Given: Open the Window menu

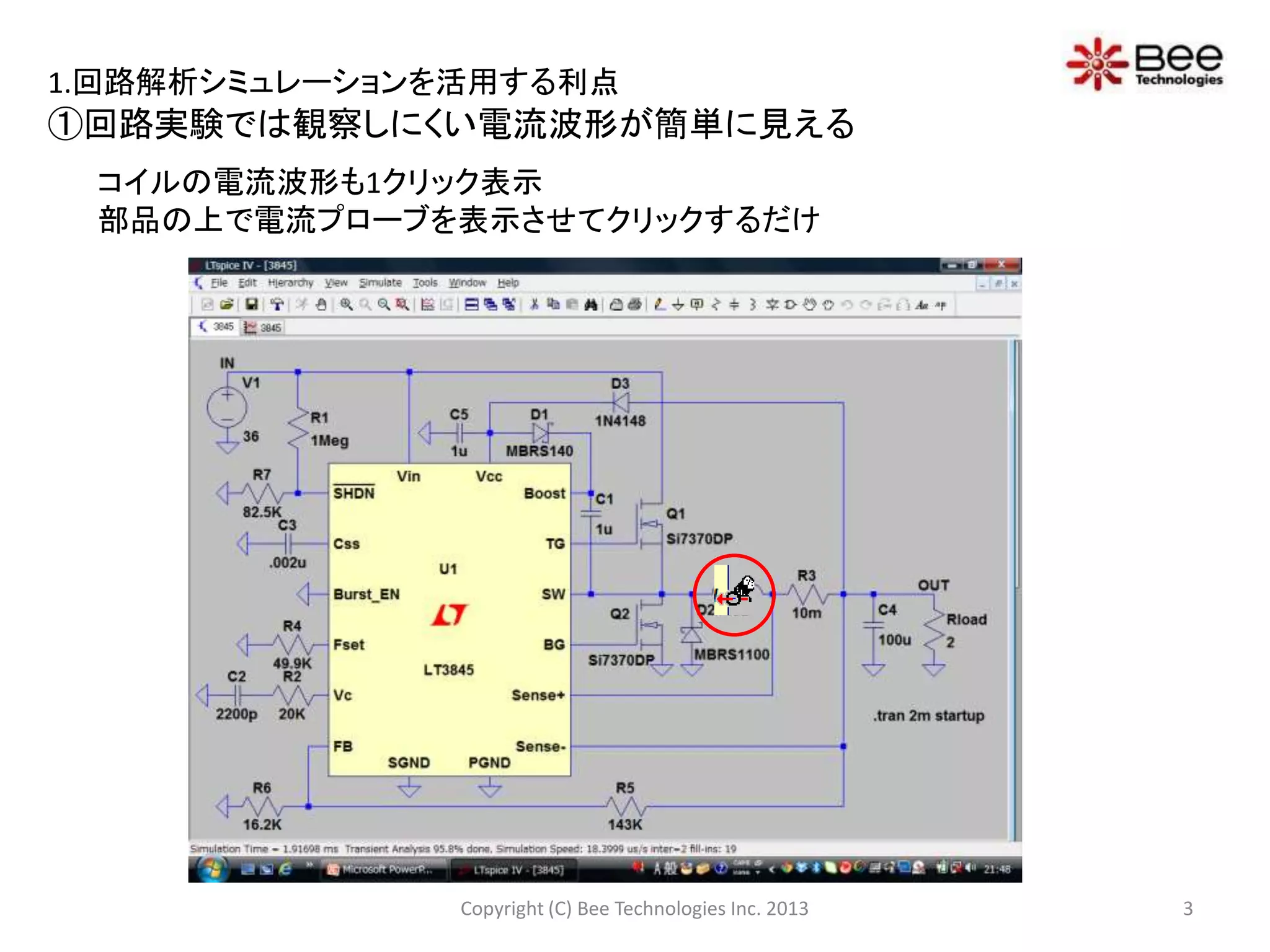Looking at the screenshot, I should (468, 283).
